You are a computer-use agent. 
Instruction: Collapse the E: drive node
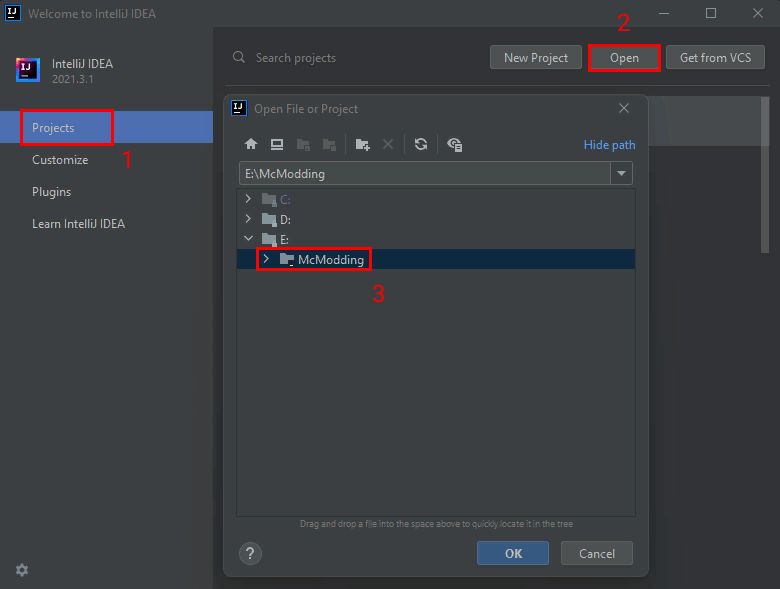click(x=248, y=239)
